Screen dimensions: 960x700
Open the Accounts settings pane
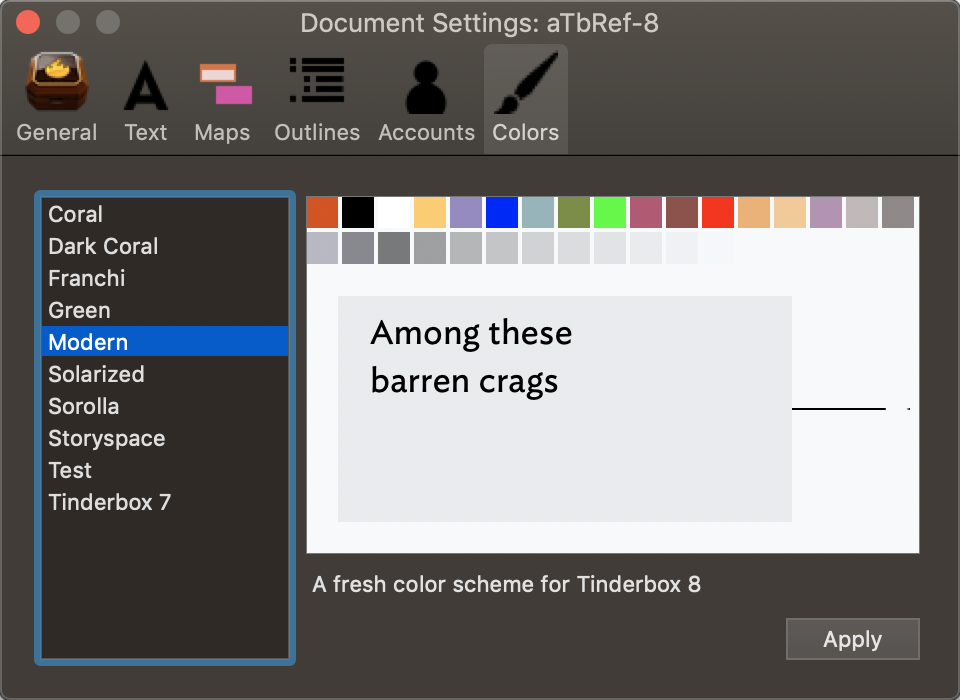[427, 98]
